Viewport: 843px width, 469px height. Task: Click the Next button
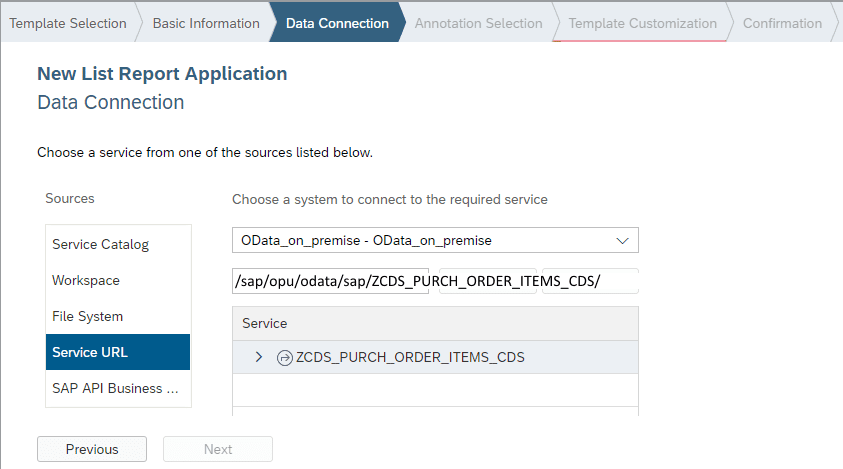(218, 449)
